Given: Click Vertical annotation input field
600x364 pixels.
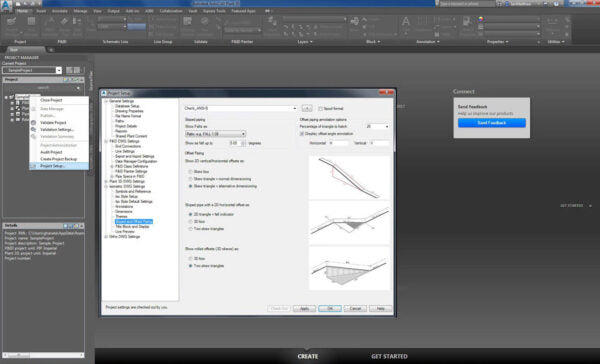Looking at the screenshot, I should (x=379, y=143).
